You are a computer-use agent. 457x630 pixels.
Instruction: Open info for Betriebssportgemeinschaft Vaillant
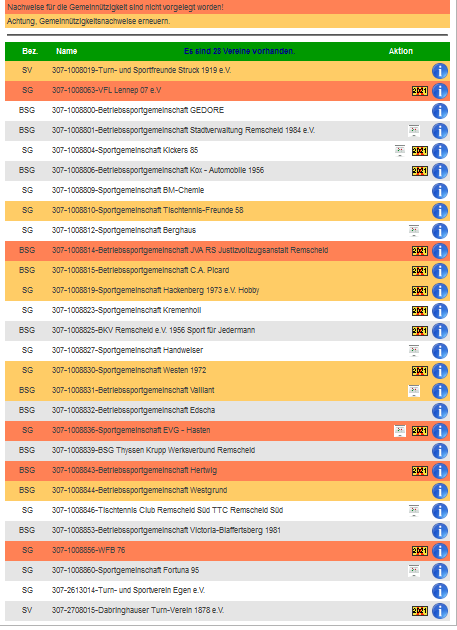pos(440,391)
